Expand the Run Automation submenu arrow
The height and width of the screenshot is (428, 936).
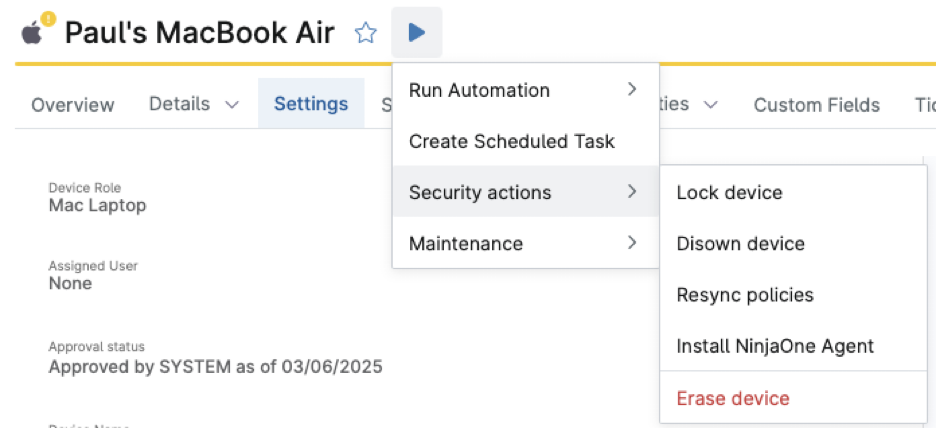click(x=631, y=90)
